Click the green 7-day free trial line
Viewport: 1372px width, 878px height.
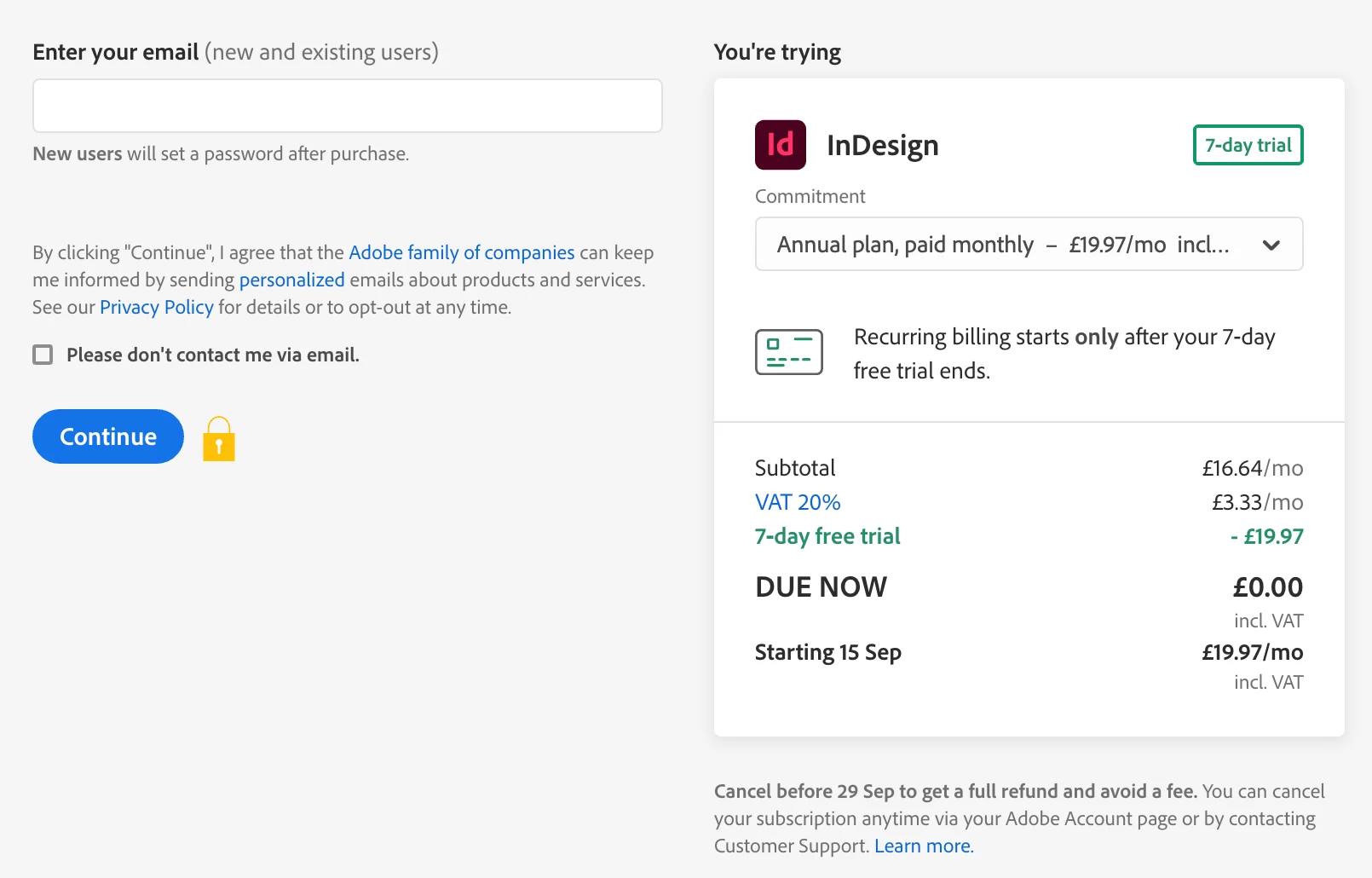click(827, 536)
